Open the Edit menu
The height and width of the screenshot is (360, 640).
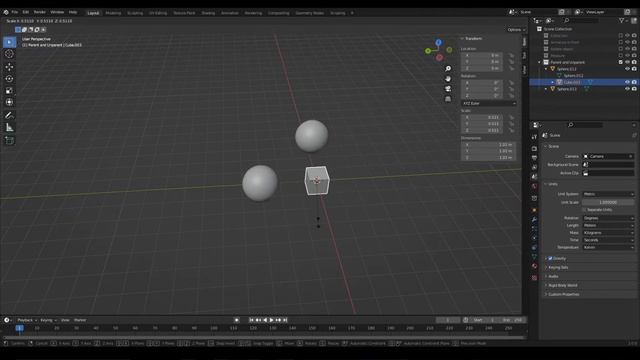26,12
